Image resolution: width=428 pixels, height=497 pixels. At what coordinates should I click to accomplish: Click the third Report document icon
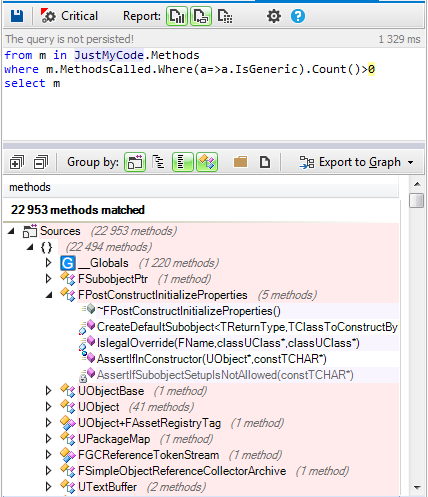225,16
